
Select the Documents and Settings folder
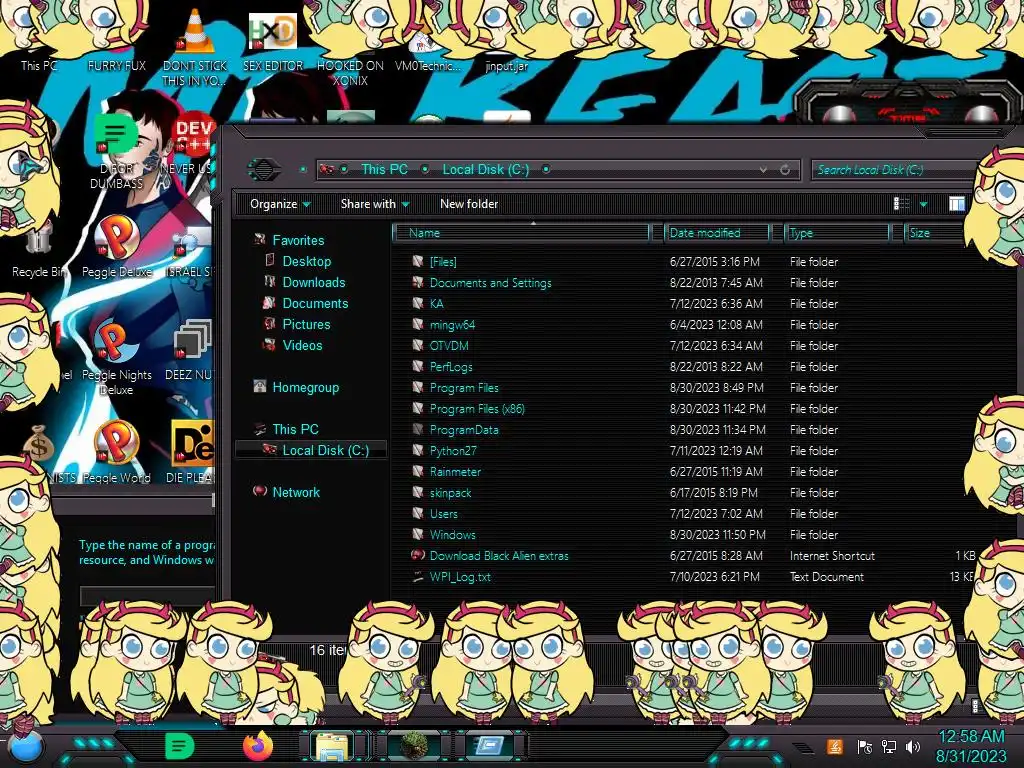tap(490, 283)
